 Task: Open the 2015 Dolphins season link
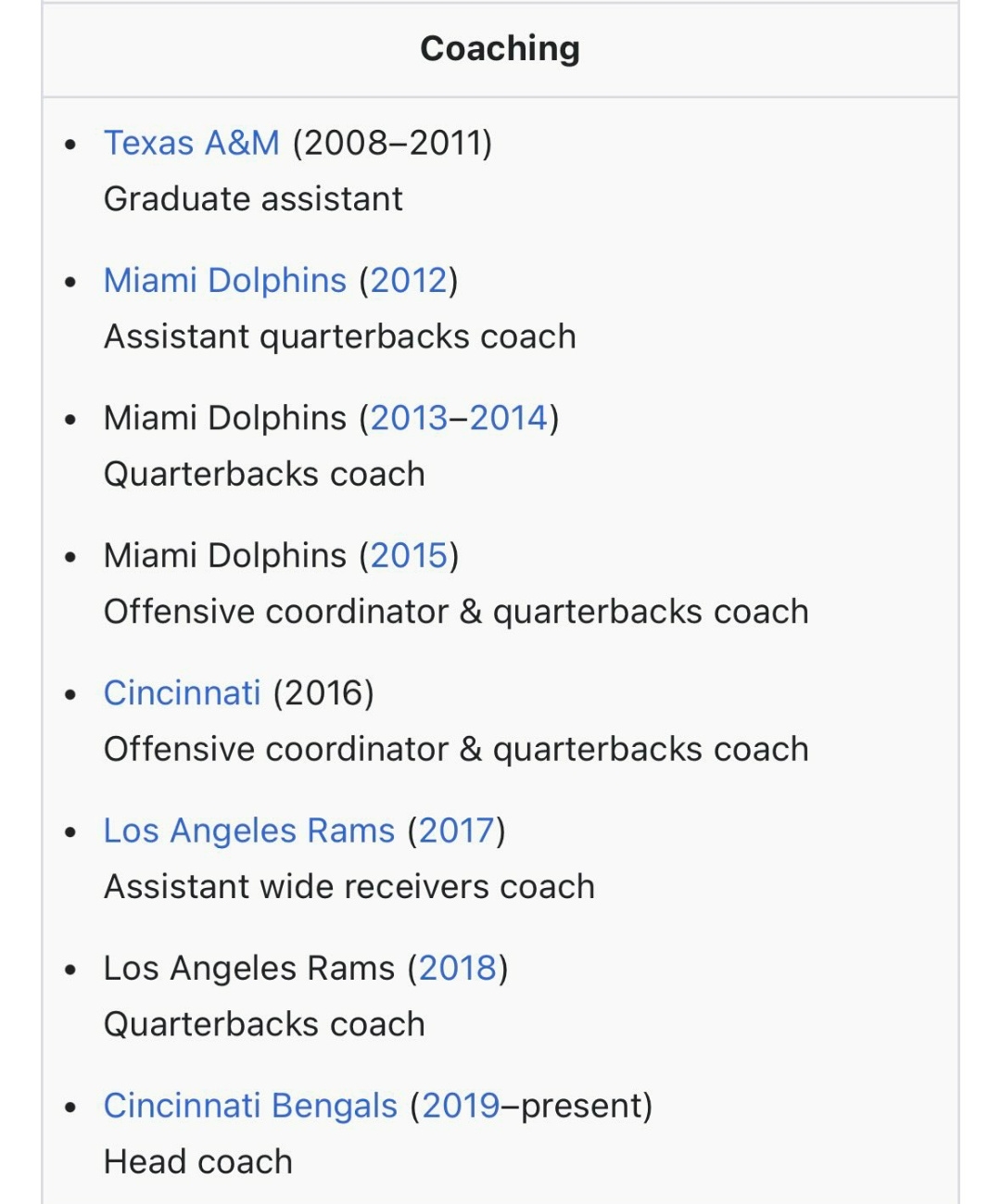409,556
